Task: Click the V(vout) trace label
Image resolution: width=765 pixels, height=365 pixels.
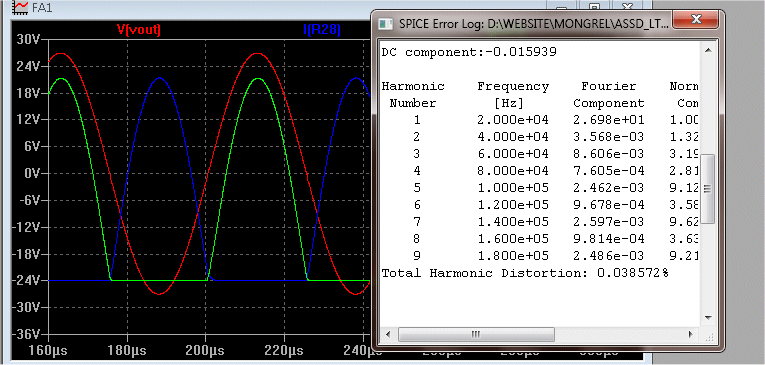Action: coord(139,30)
